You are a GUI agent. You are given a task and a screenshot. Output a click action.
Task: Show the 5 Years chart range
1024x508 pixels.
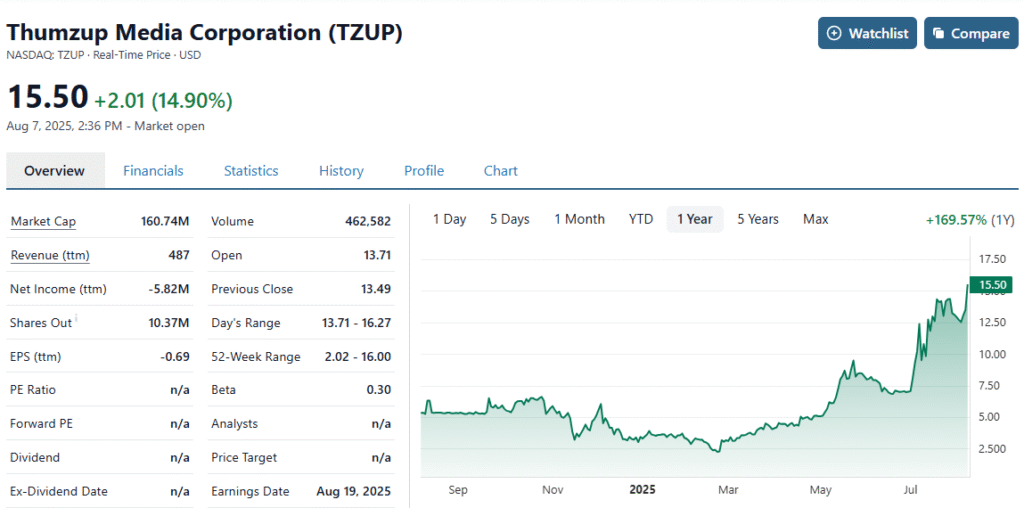click(757, 219)
